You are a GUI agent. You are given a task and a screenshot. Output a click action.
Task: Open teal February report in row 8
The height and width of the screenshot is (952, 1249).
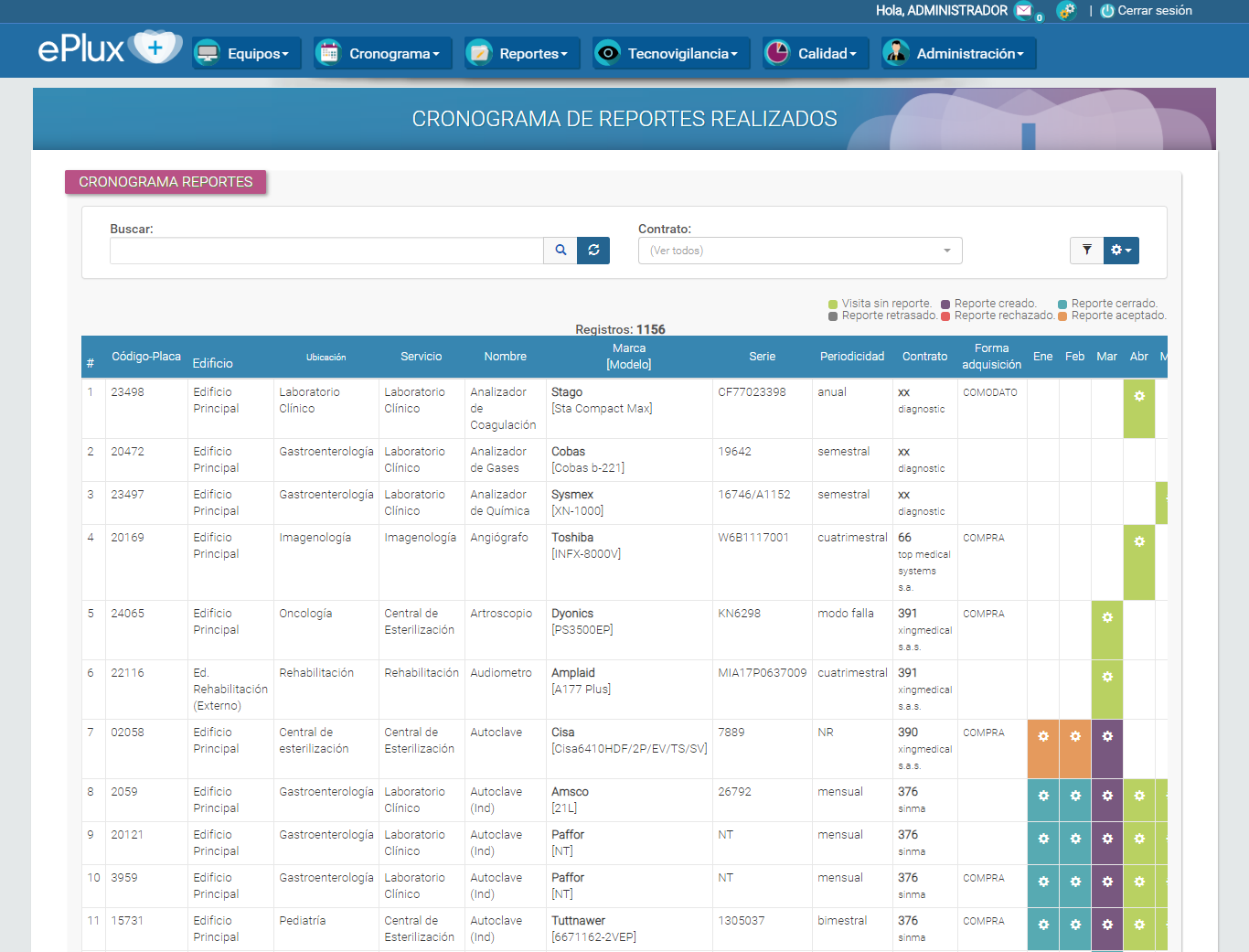(x=1075, y=797)
